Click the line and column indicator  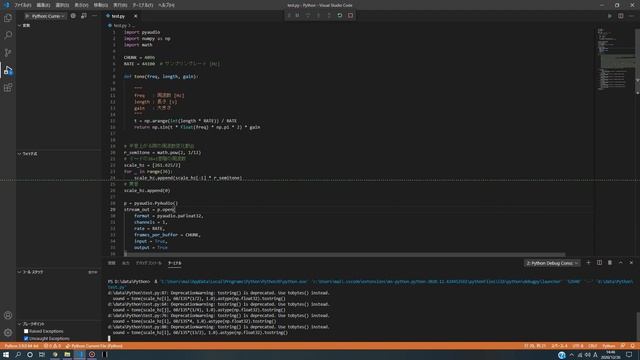535,346
